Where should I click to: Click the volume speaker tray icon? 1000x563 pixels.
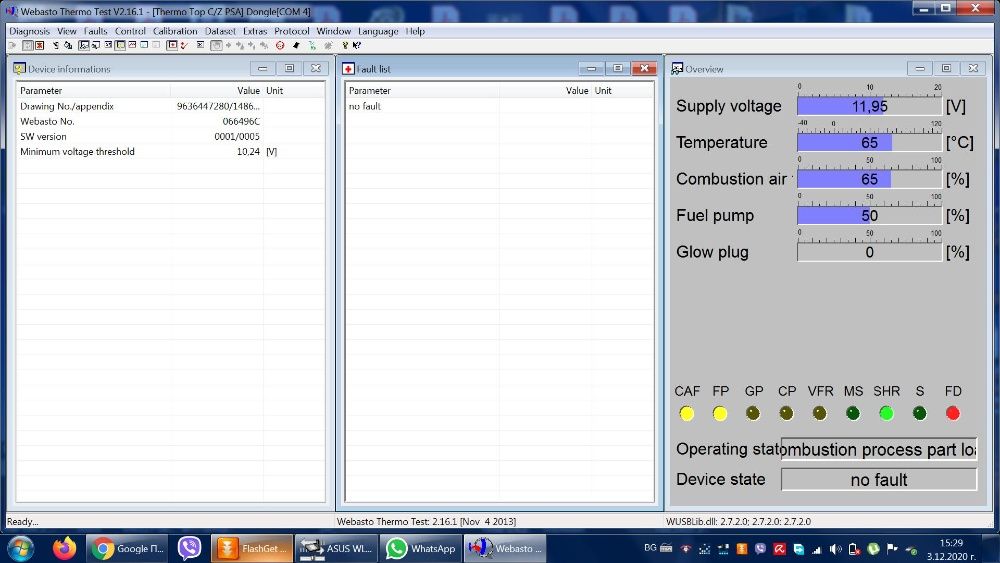click(x=835, y=549)
